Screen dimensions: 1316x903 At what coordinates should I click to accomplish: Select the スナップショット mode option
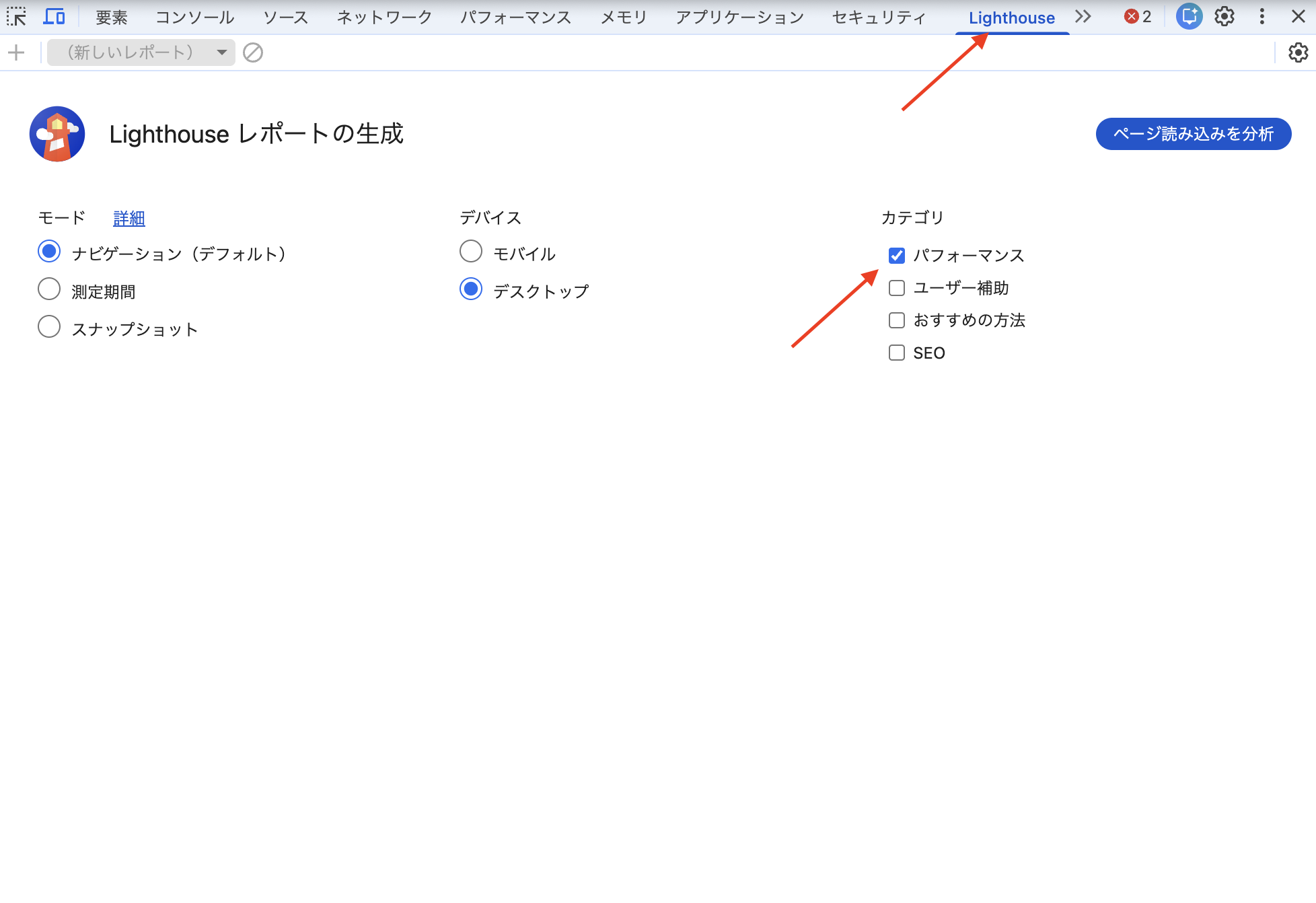[49, 327]
